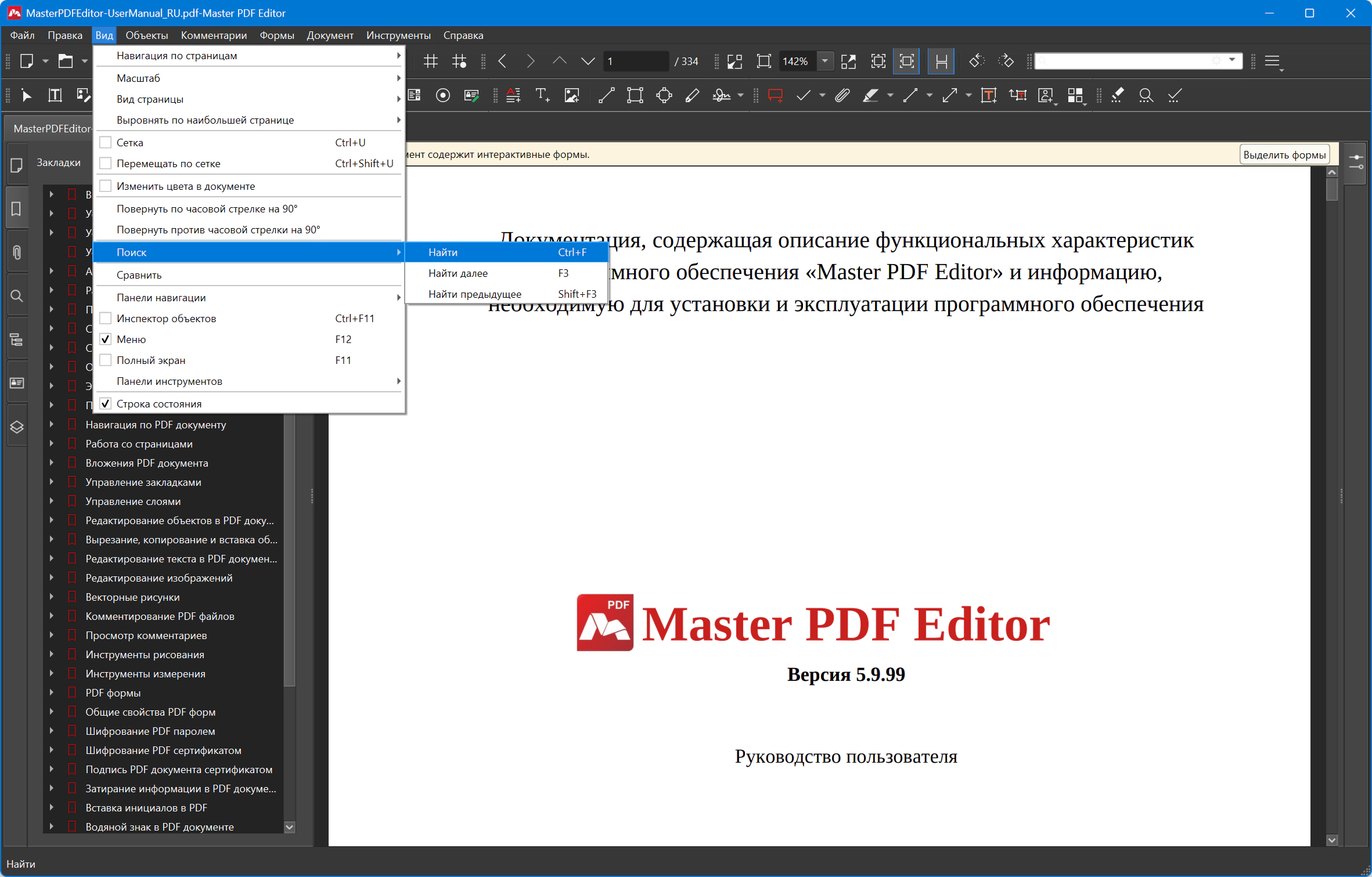This screenshot has width=1372, height=877.
Task: Click the page number input field
Action: click(636, 61)
